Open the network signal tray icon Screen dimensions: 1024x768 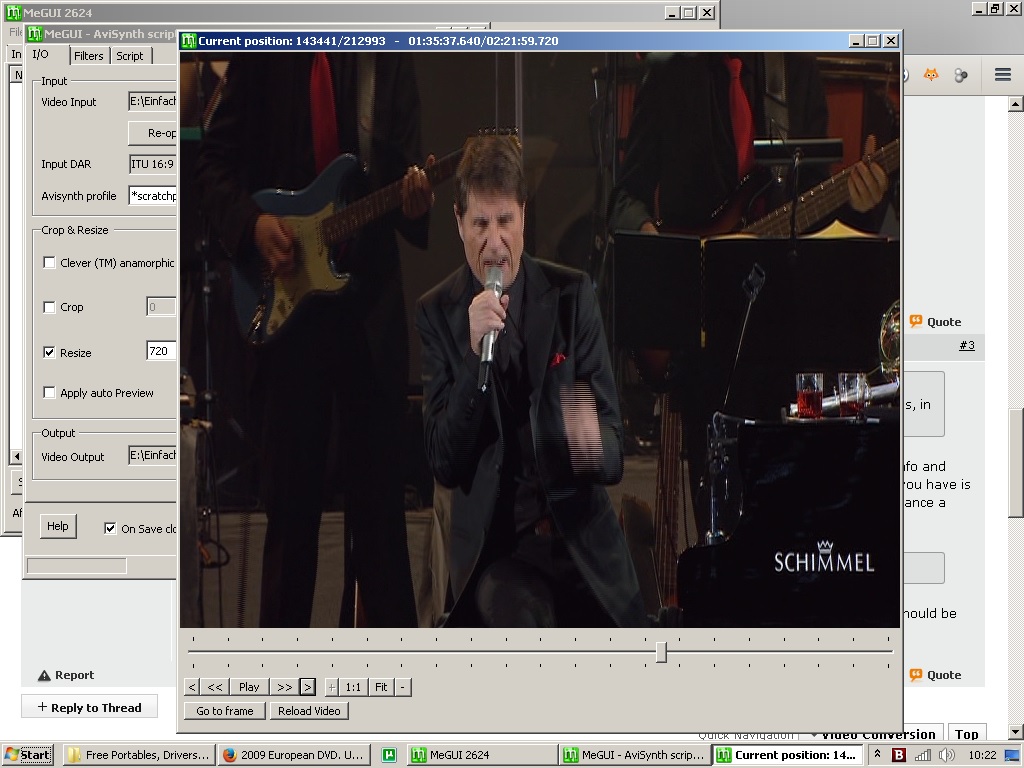923,755
